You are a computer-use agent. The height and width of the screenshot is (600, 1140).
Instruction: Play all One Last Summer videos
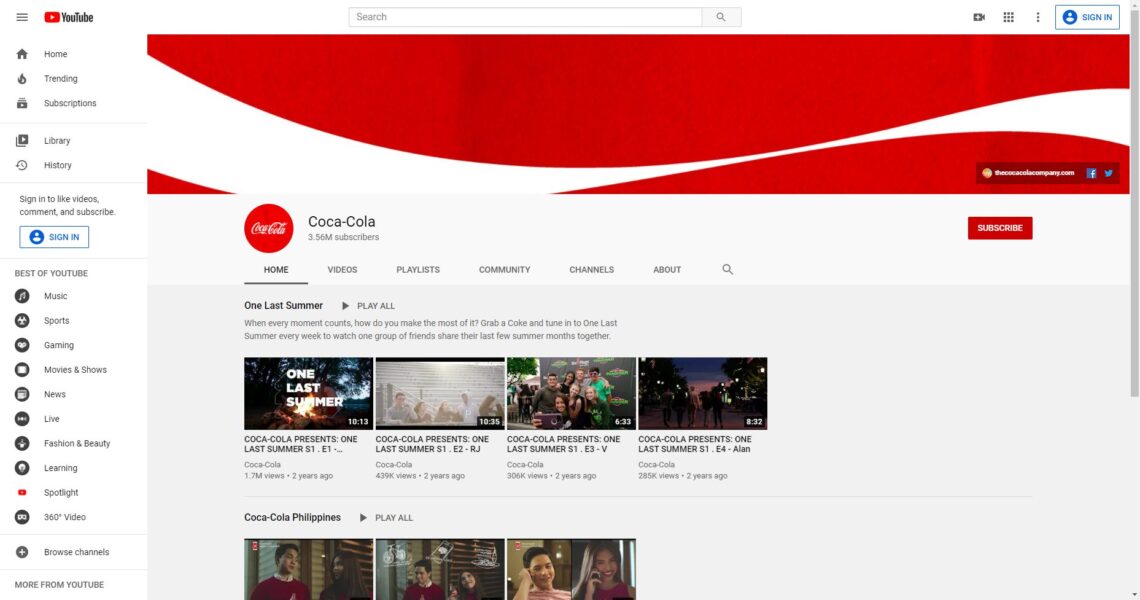tap(368, 305)
